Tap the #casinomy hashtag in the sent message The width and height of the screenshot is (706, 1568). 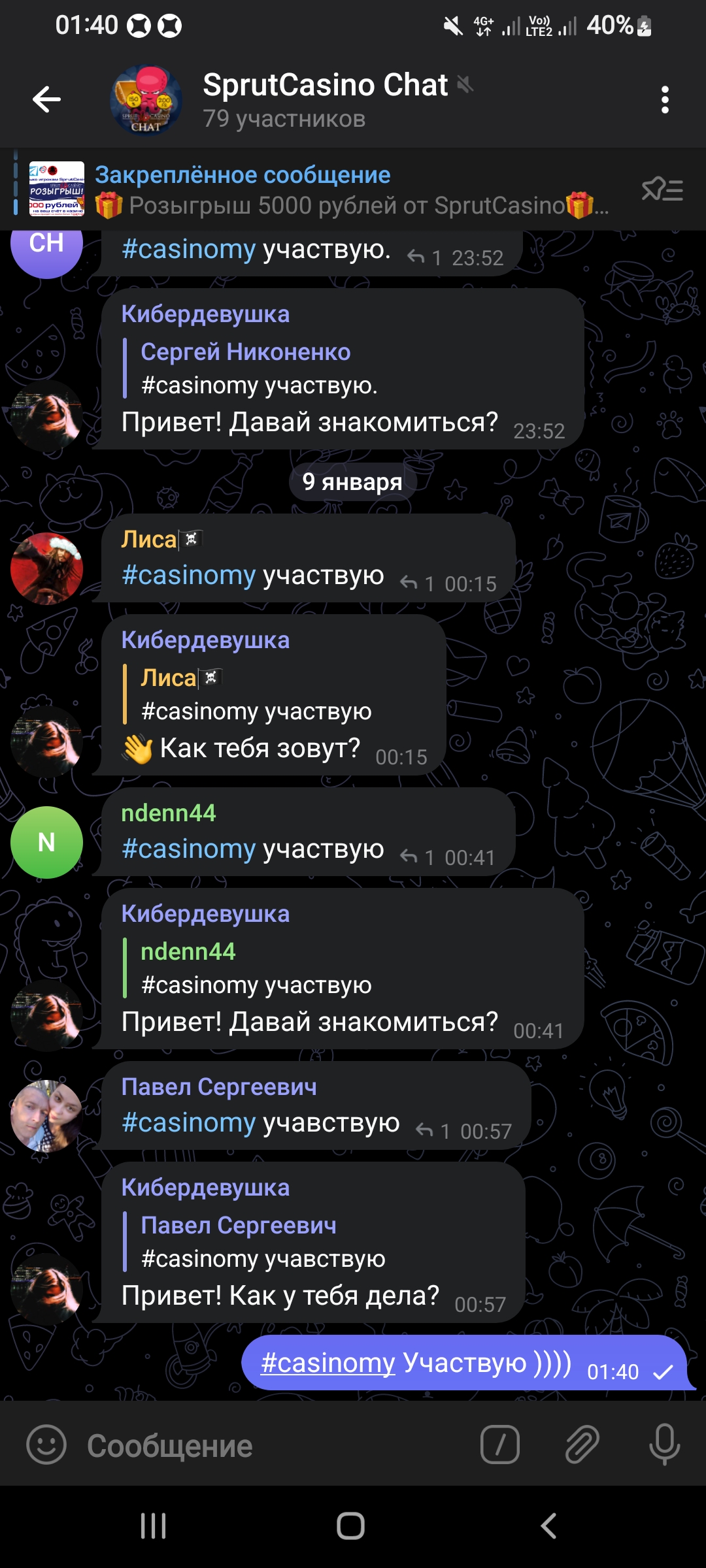(328, 1363)
